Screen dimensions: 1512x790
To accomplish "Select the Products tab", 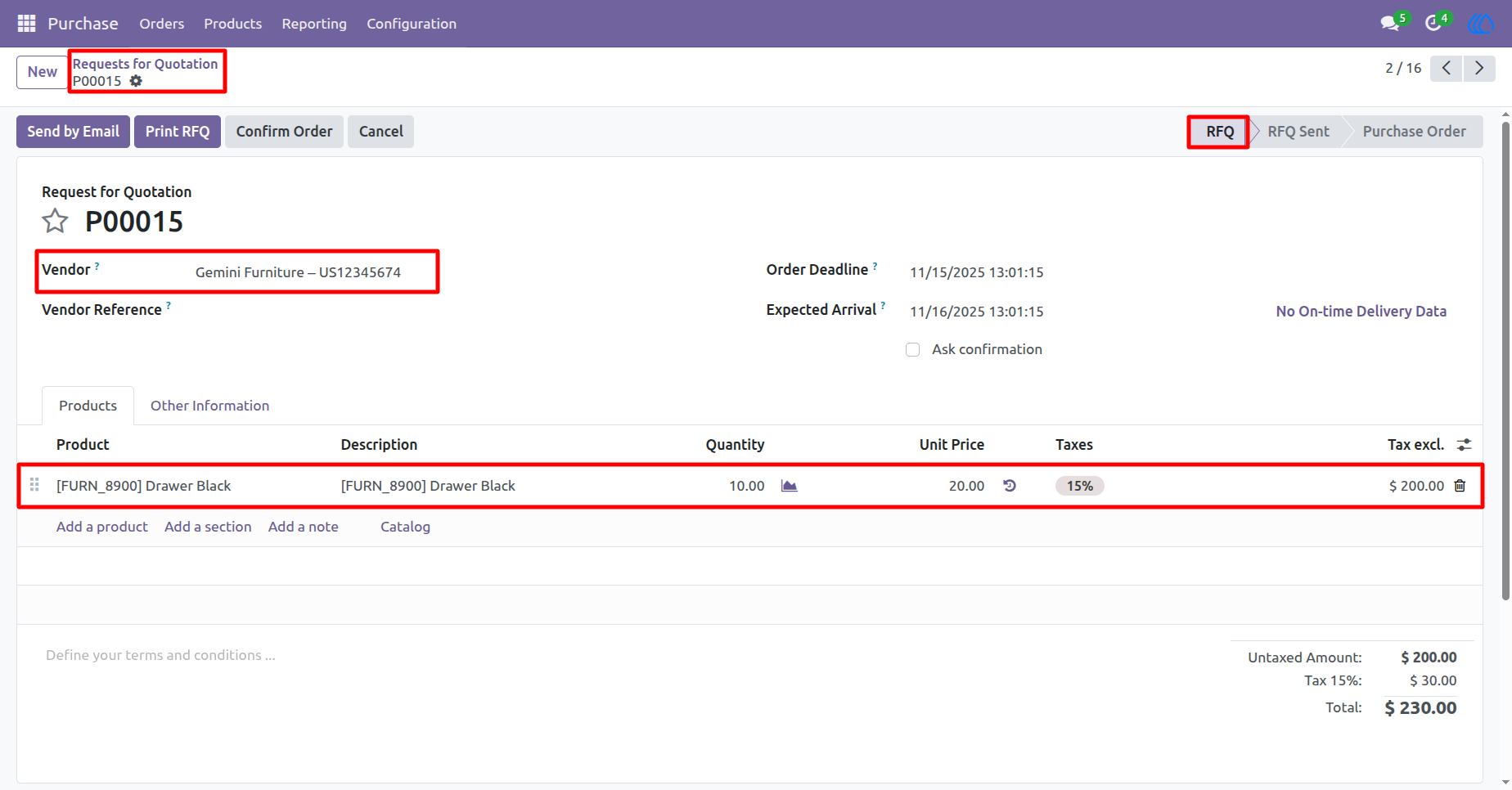I will tap(88, 406).
